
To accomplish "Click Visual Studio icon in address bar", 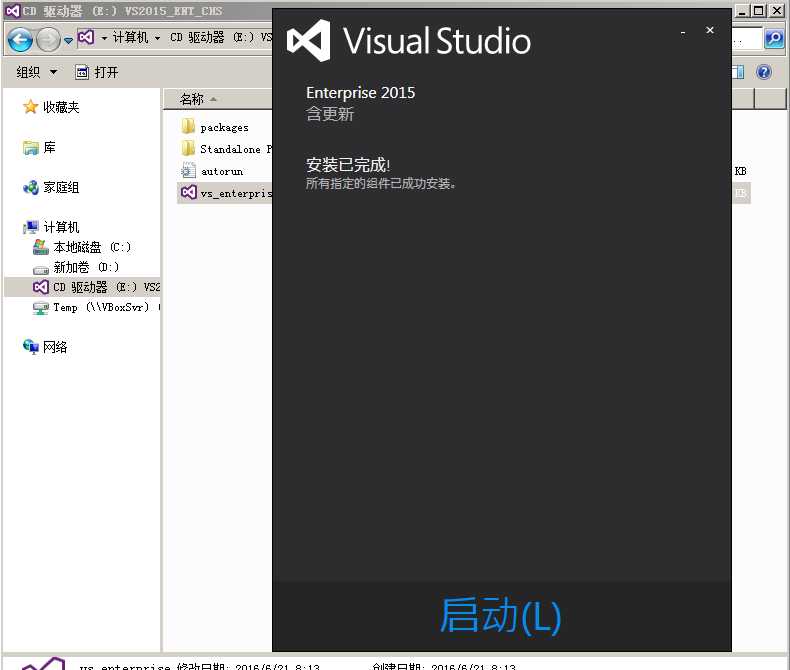I will [x=86, y=37].
